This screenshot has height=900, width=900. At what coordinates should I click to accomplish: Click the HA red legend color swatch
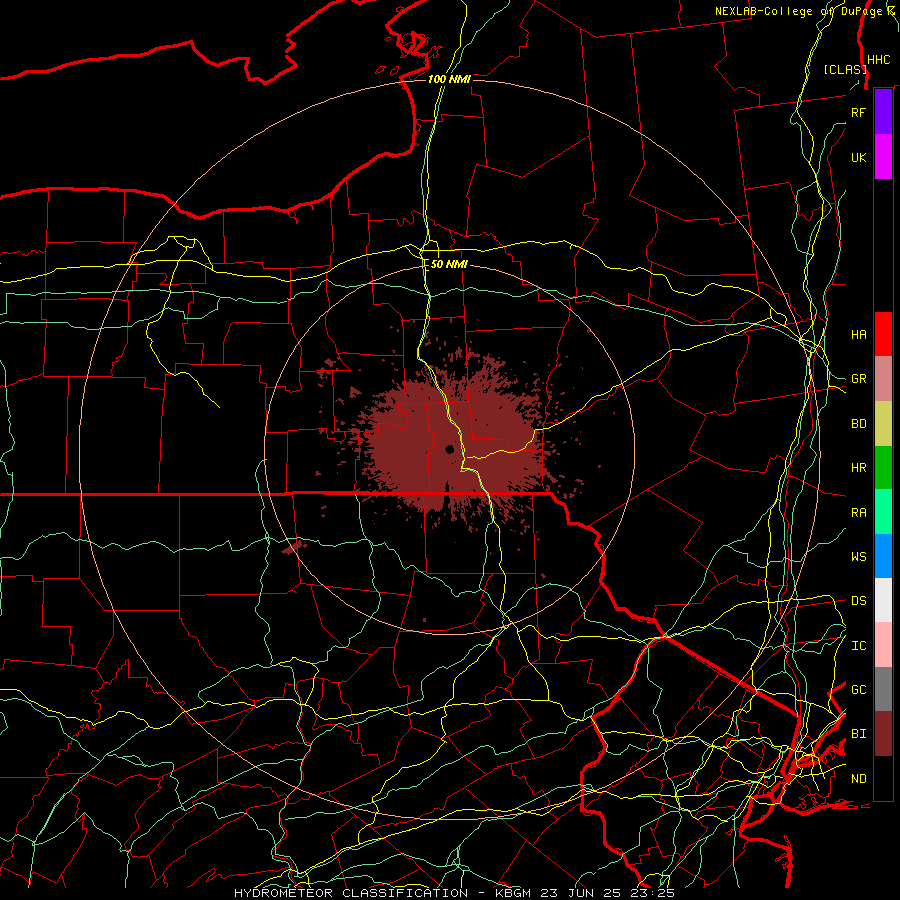tap(883, 334)
